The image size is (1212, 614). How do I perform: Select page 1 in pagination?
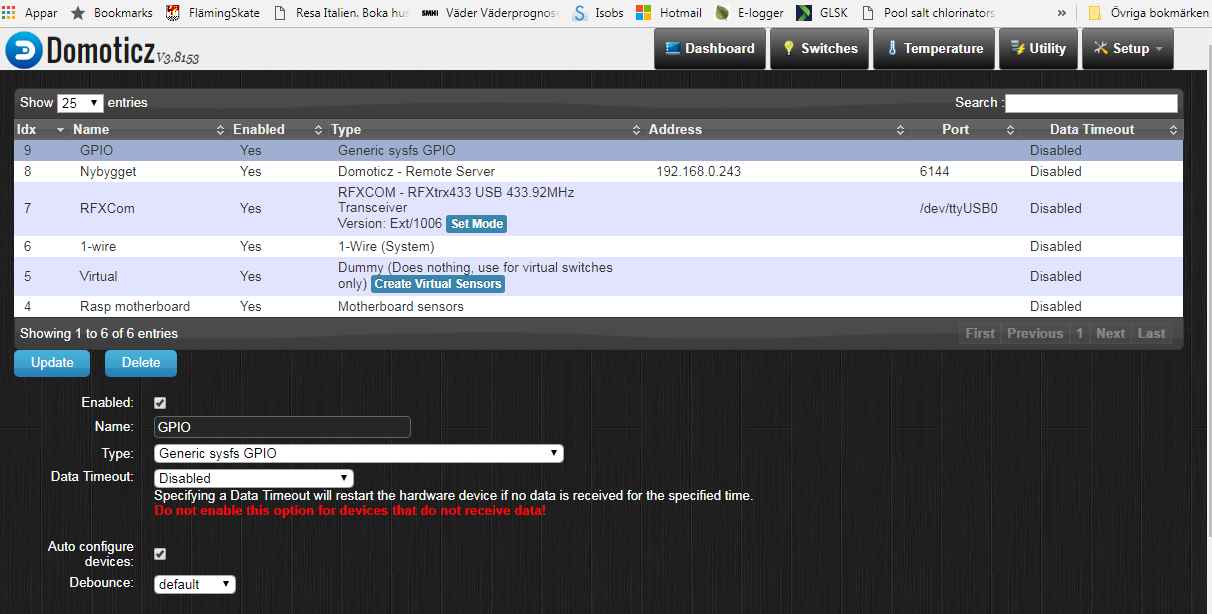coord(1080,334)
